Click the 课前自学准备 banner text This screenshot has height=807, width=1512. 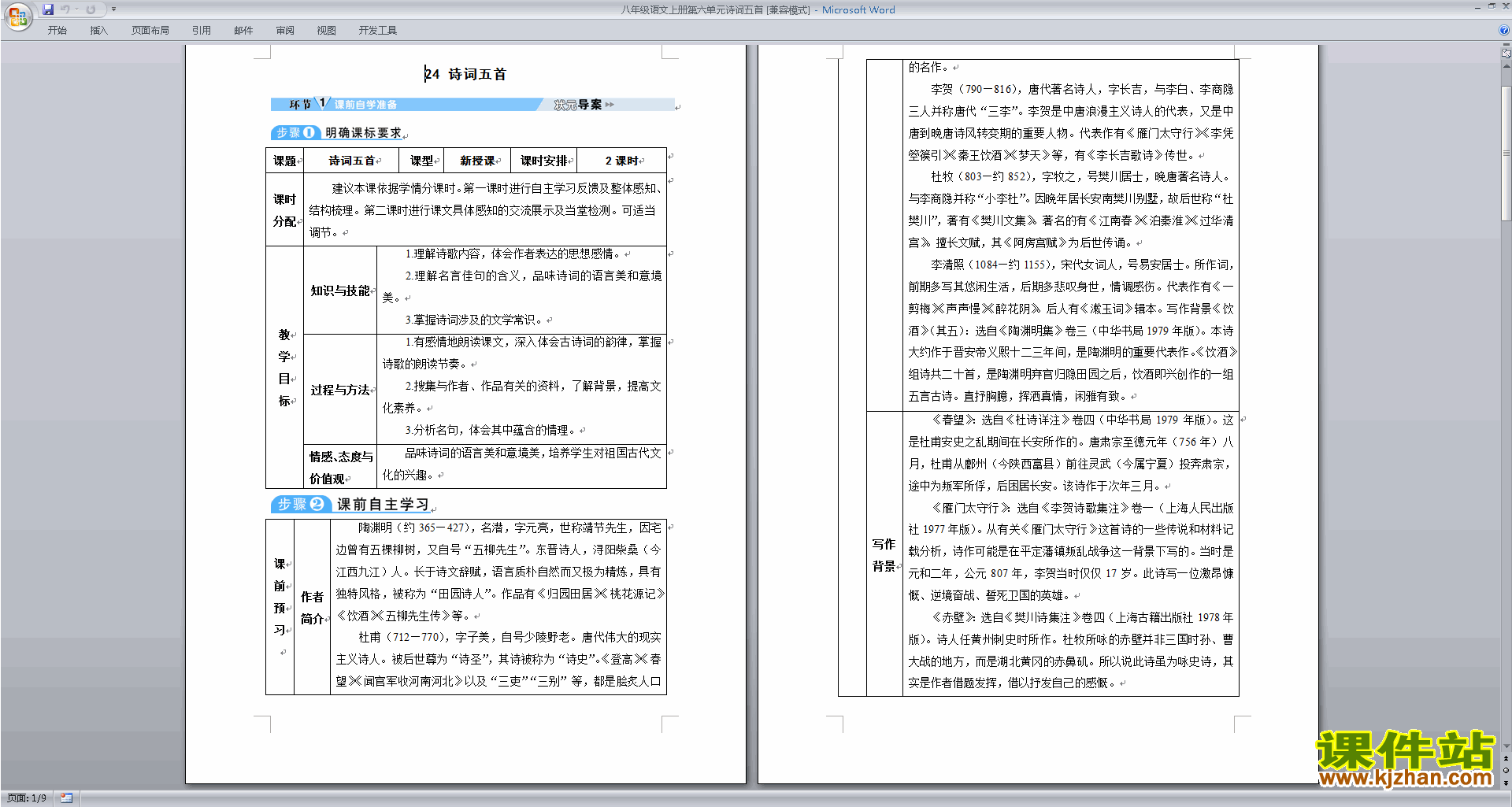pyautogui.click(x=365, y=105)
